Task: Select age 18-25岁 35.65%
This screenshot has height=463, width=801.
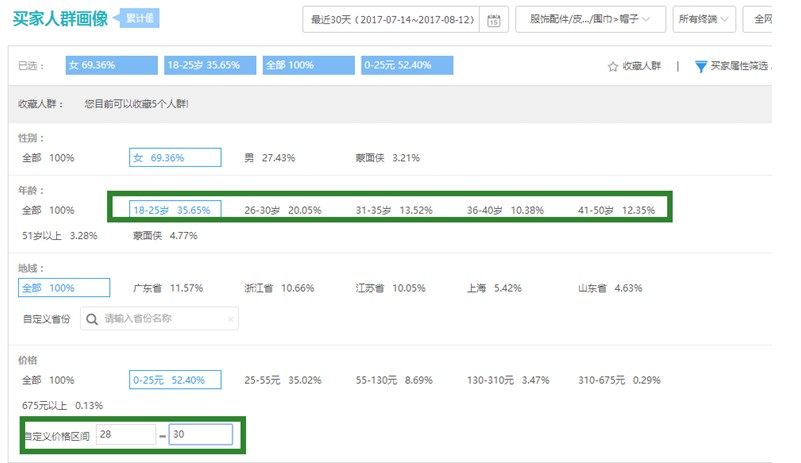Action: coord(175,210)
